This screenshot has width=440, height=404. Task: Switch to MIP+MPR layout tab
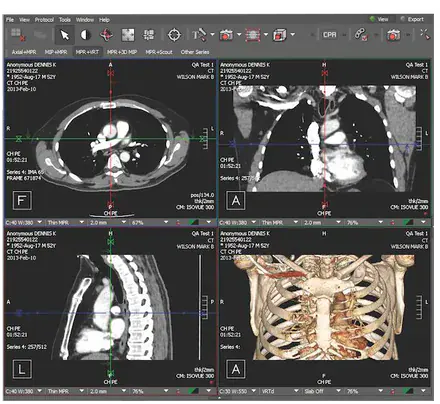tap(56, 52)
